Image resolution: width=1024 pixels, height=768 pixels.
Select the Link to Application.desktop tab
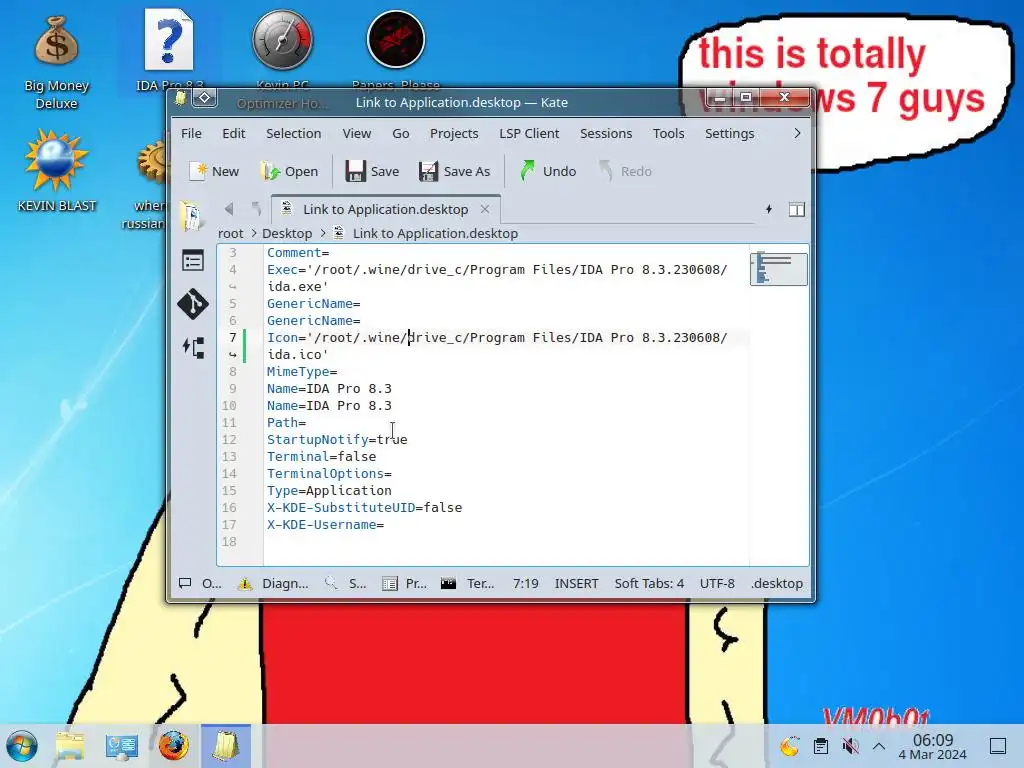(385, 209)
